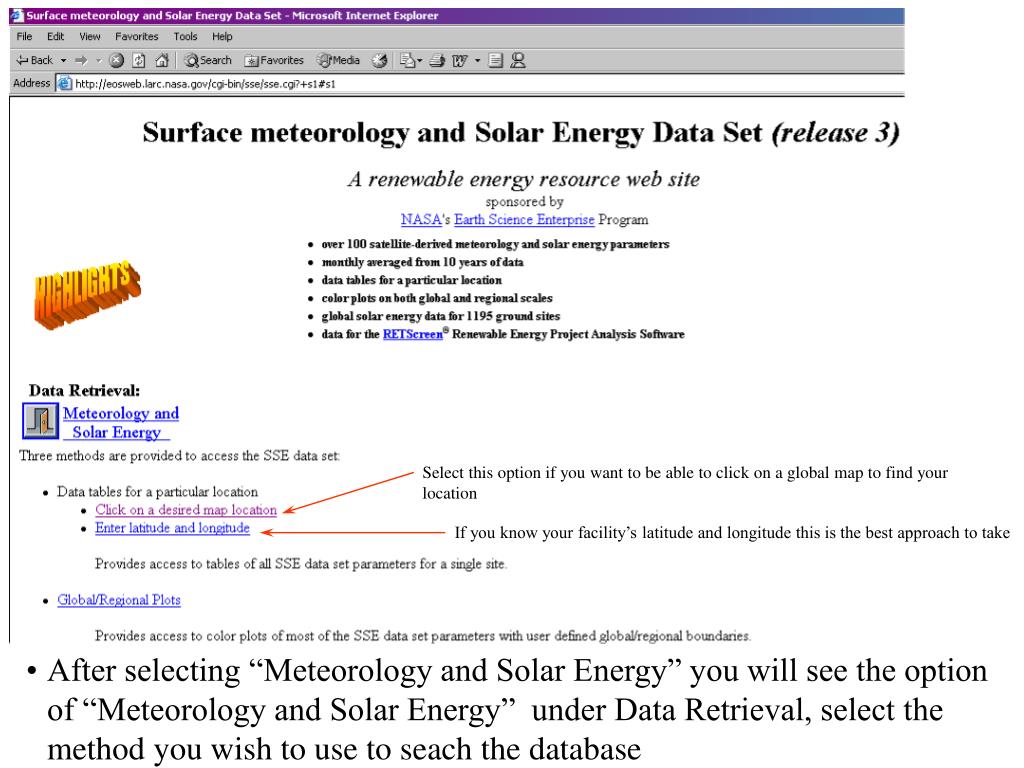Edit page with the Word icon
This screenshot has width=1024, height=768.
pyautogui.click(x=460, y=61)
